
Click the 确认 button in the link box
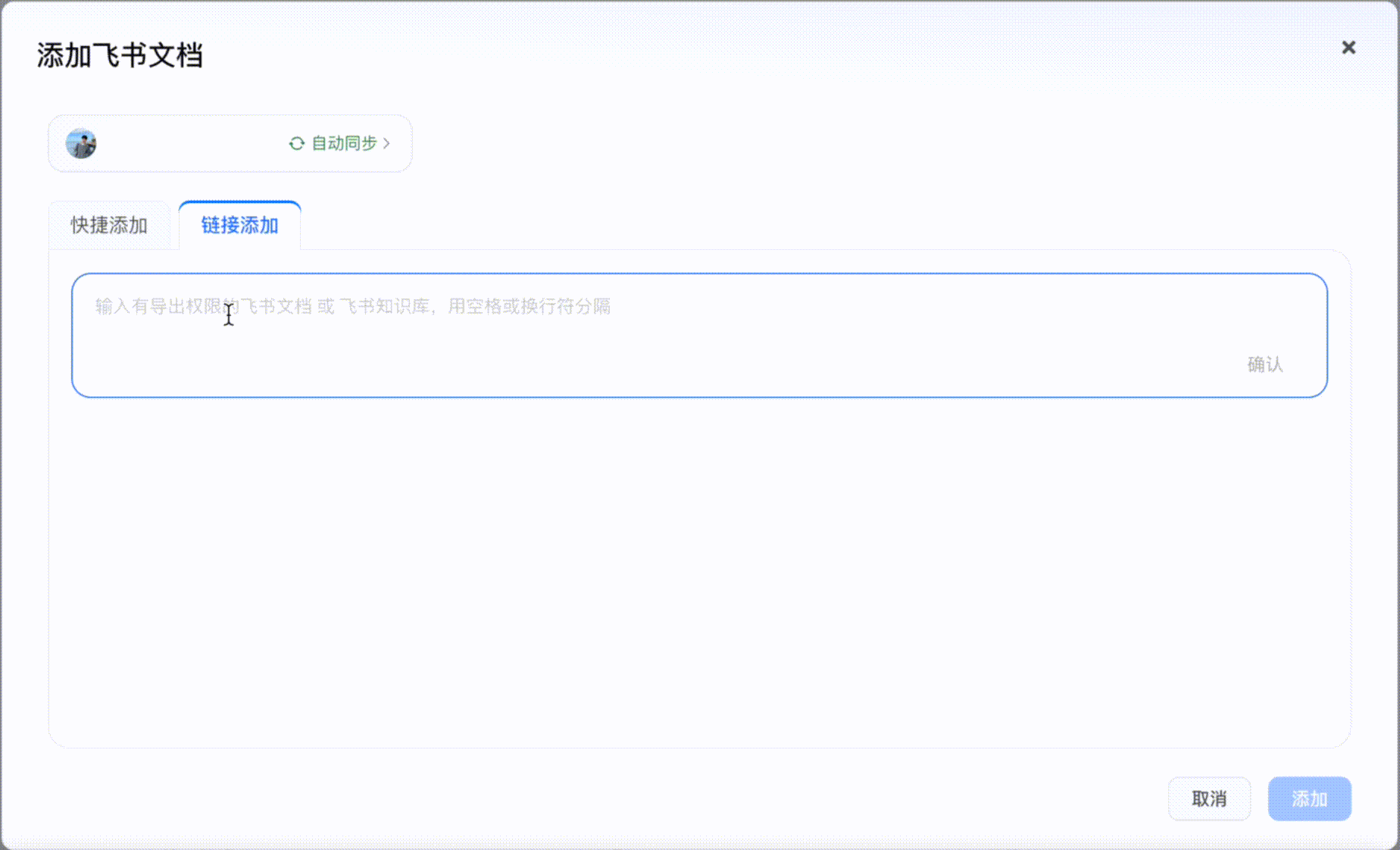tap(1265, 364)
